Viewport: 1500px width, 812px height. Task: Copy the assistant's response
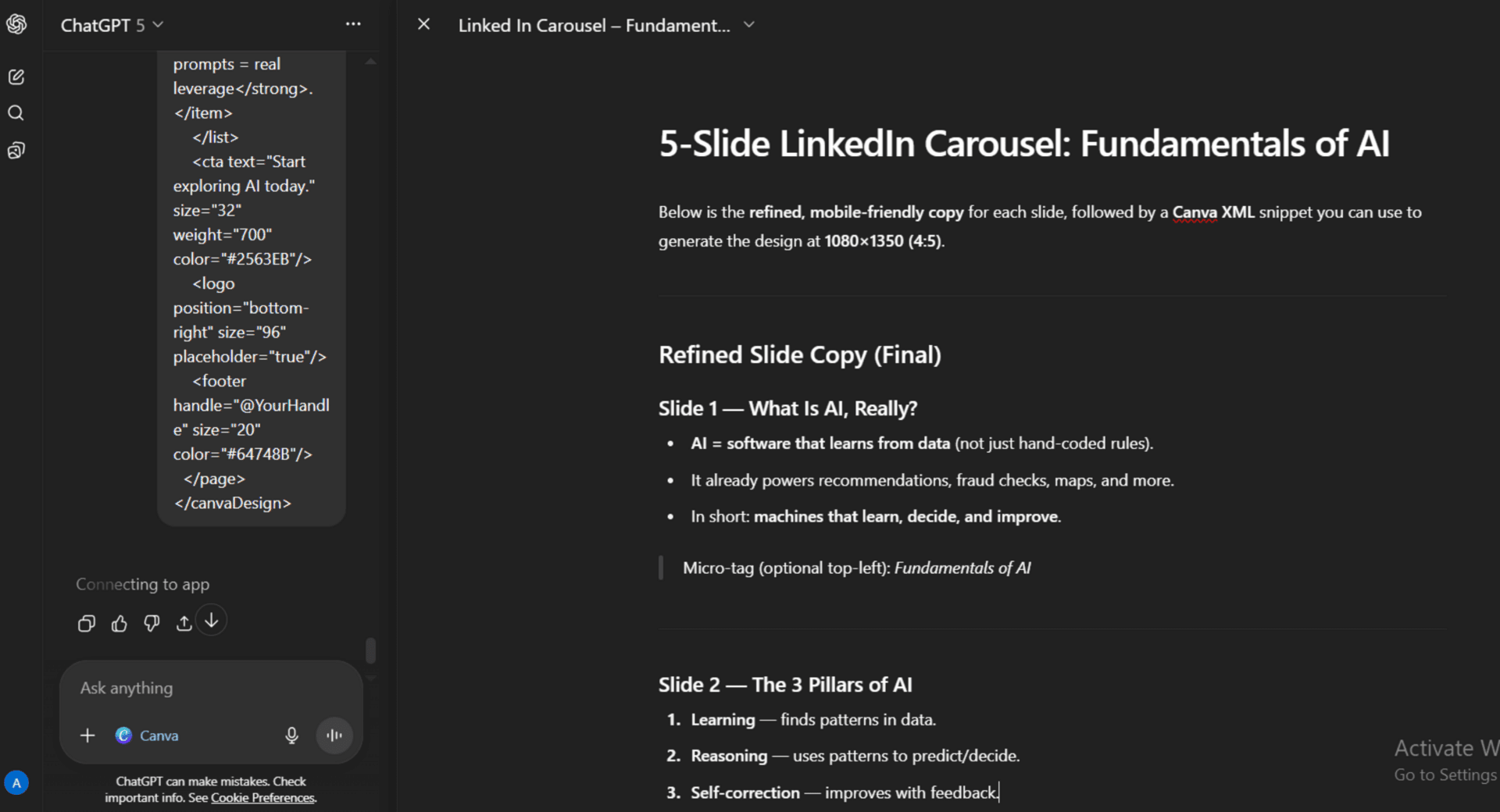pos(86,622)
